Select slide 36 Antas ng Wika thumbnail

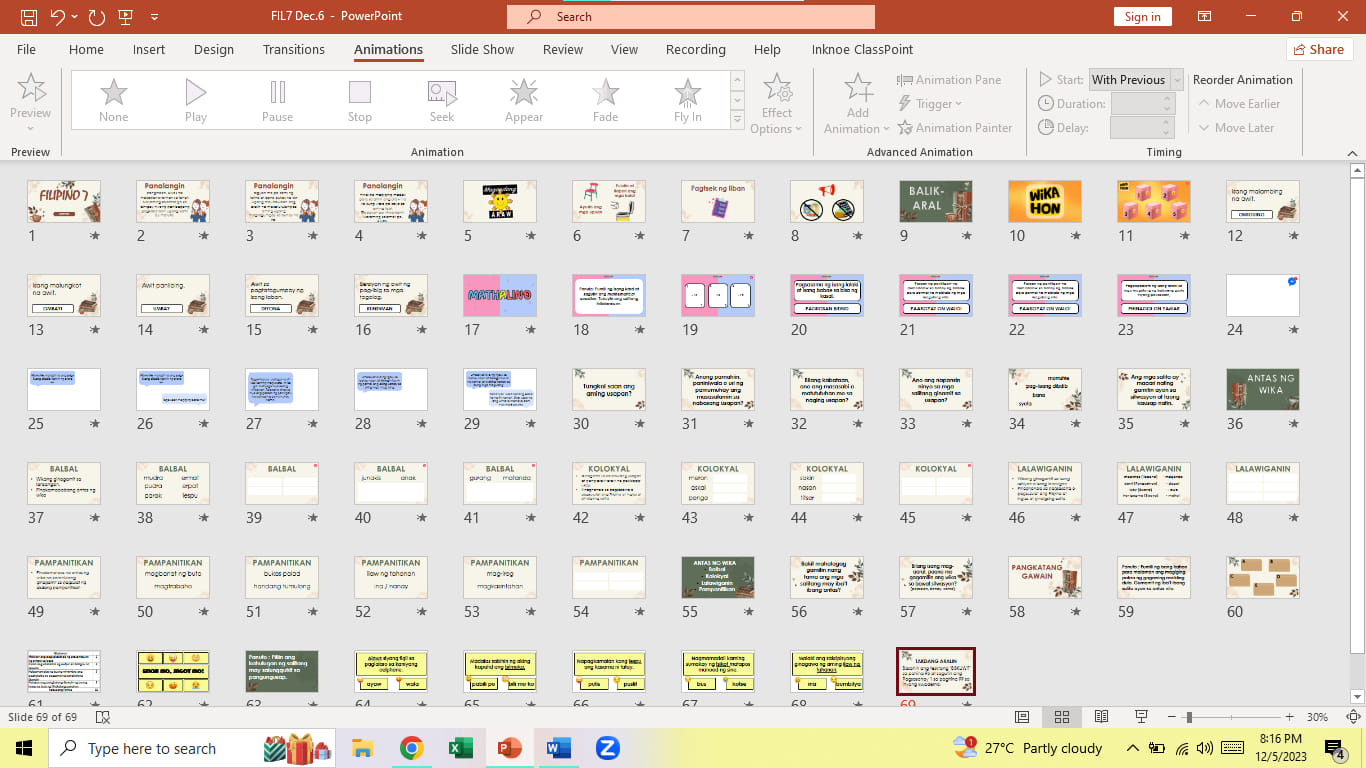pos(1263,390)
